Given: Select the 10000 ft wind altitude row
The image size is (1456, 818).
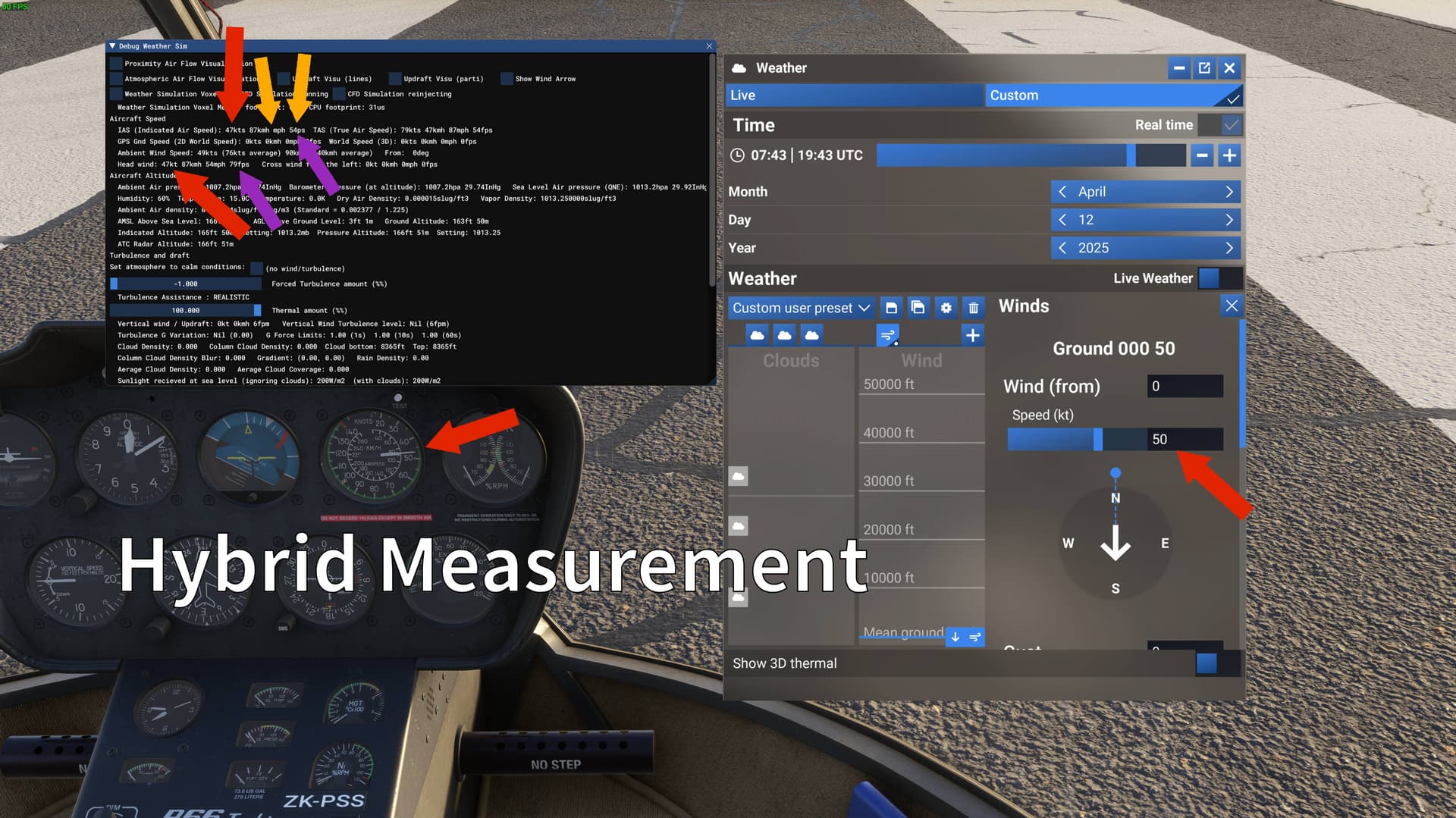Looking at the screenshot, I should (921, 578).
